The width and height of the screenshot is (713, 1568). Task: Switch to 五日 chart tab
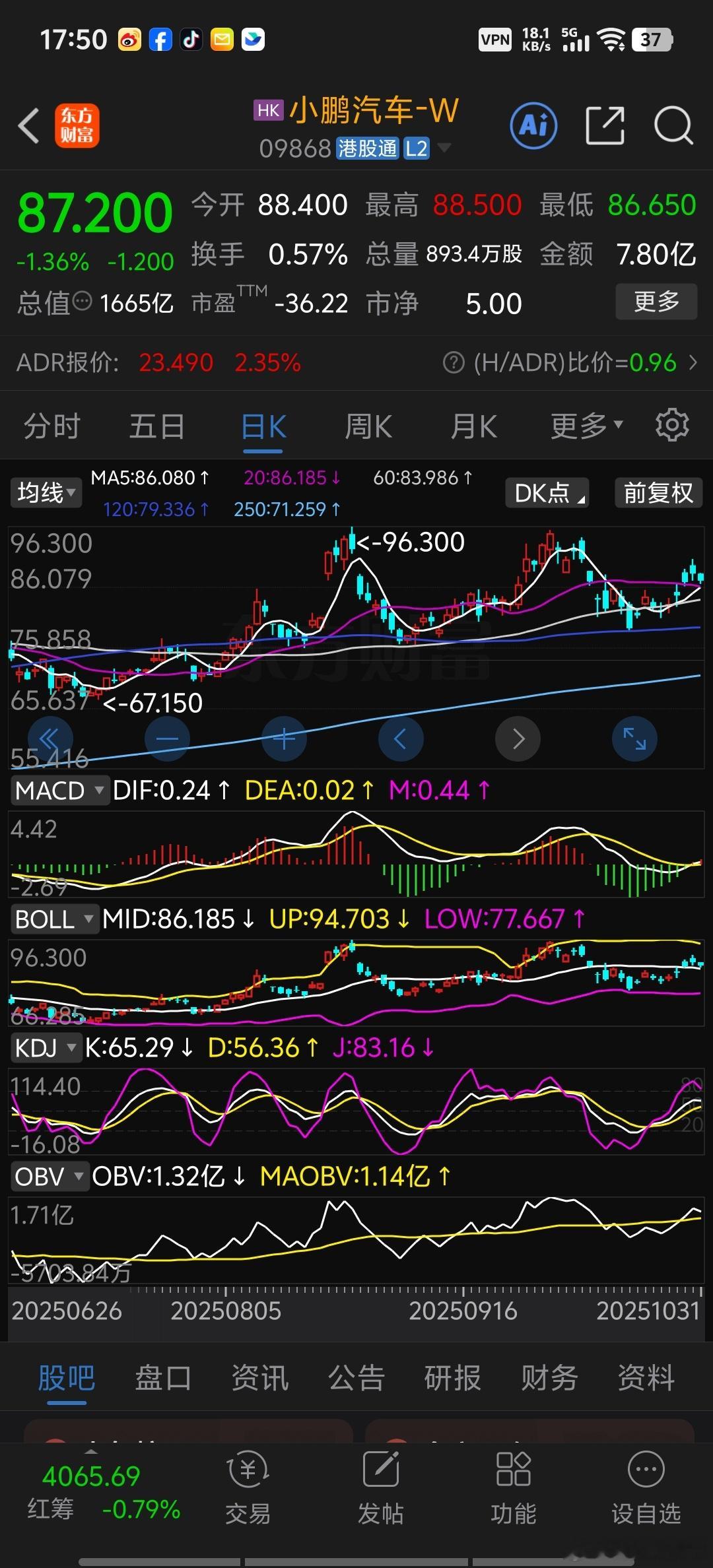[x=157, y=426]
